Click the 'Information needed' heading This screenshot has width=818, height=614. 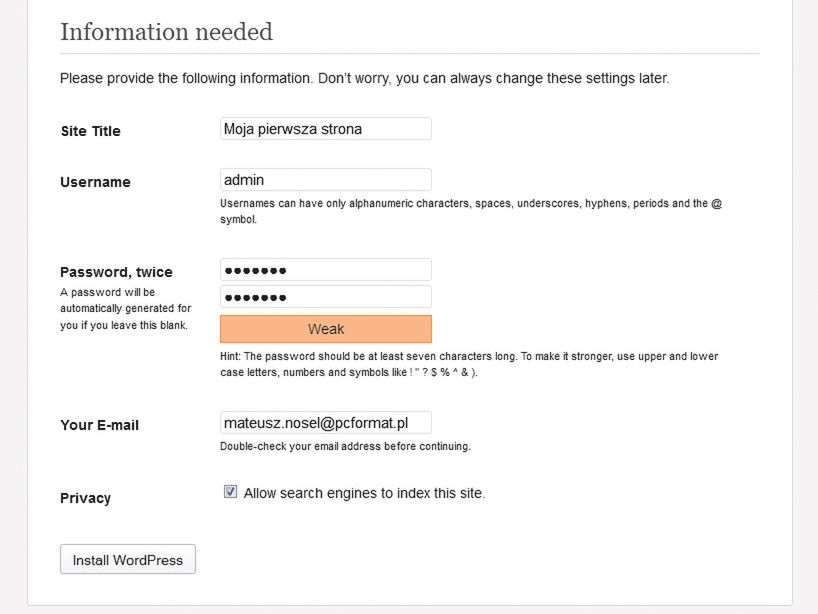point(166,32)
